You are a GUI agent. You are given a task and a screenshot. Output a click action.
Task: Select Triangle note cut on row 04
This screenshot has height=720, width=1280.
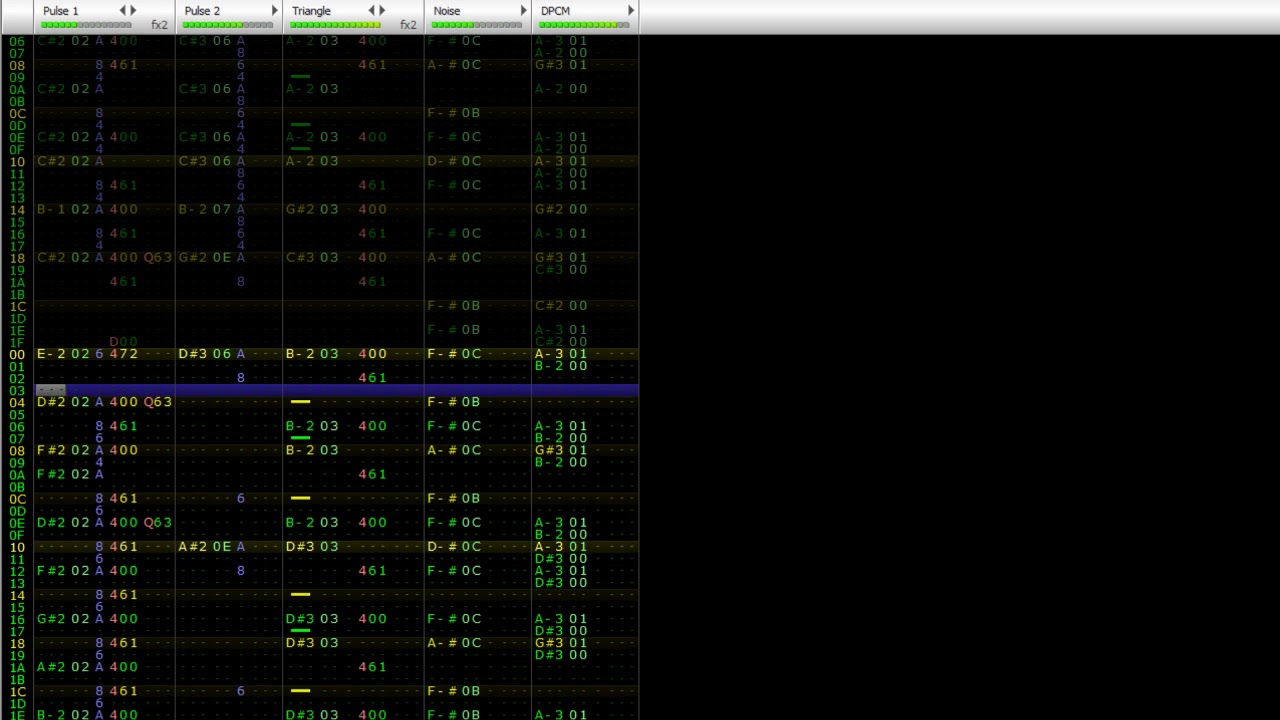300,402
